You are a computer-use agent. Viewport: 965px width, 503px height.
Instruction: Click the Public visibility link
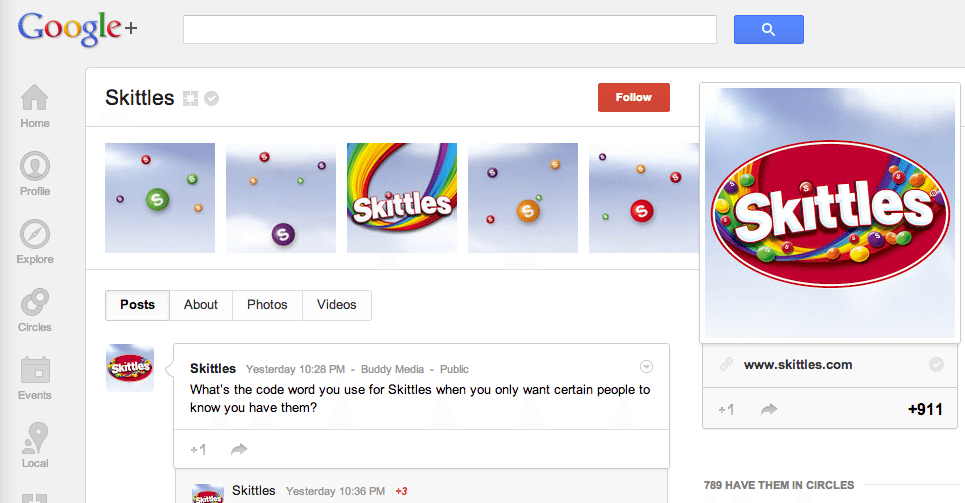coord(454,369)
